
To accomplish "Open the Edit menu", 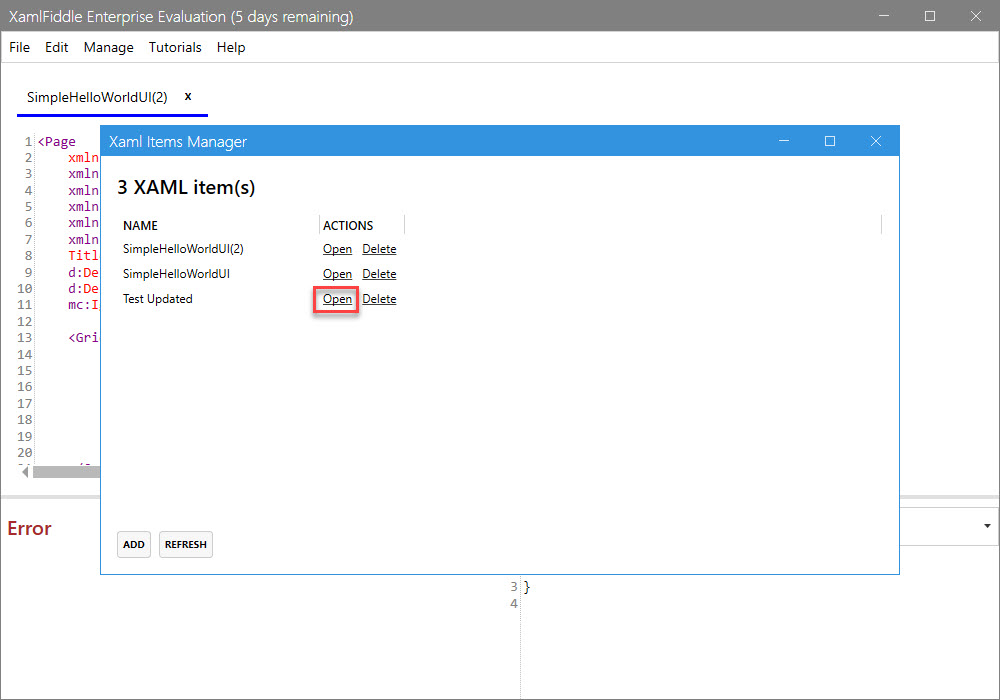I will (x=56, y=47).
